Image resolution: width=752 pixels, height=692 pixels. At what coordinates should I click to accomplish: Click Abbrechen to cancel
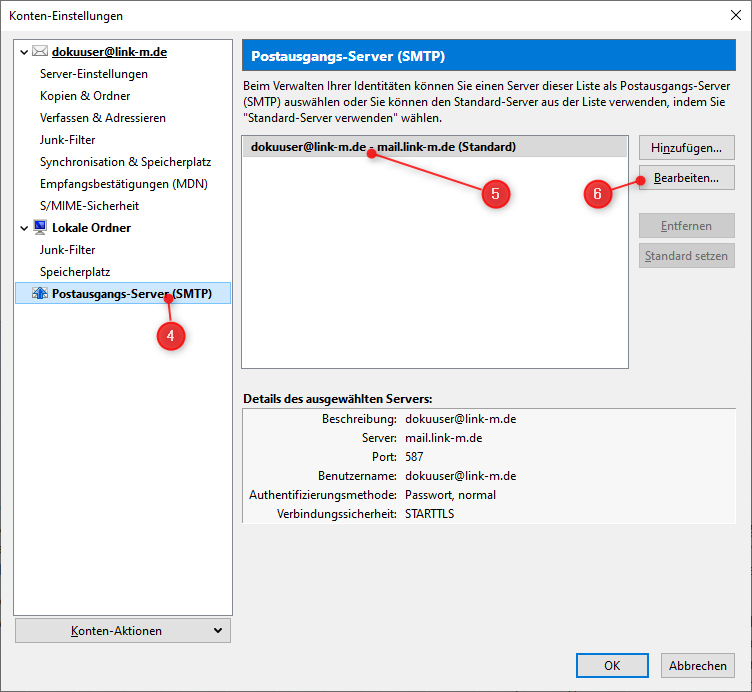(x=697, y=665)
